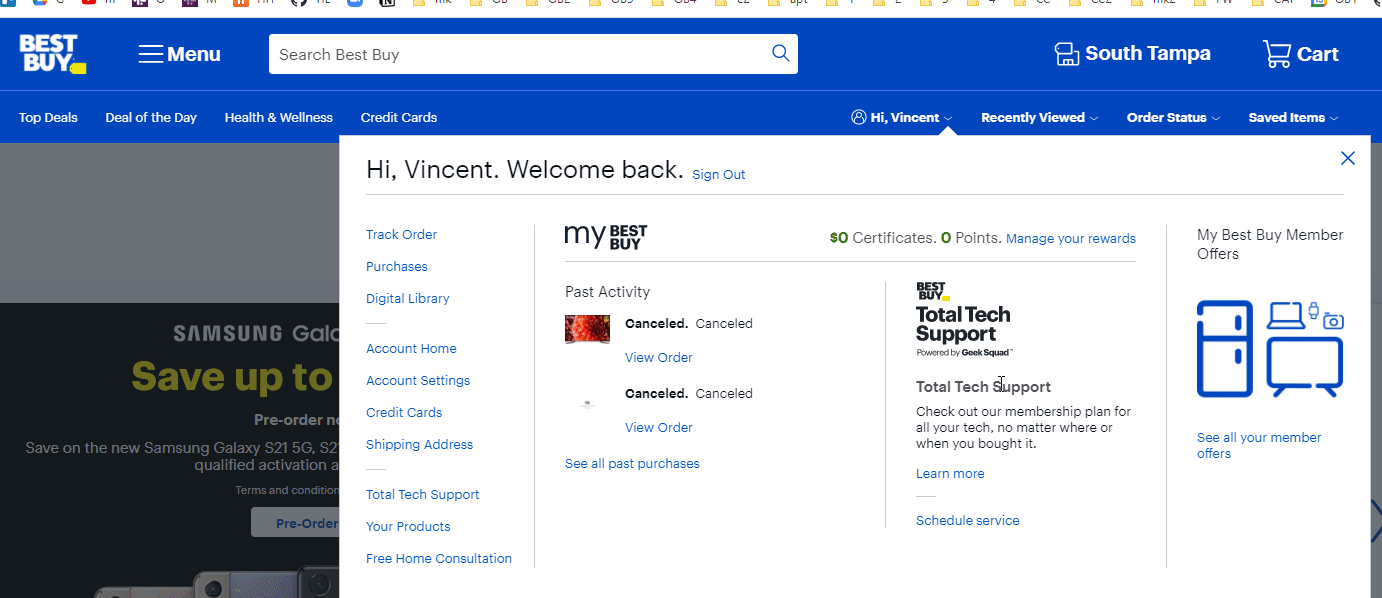
Task: Click the store icon beside South Tampa
Action: pyautogui.click(x=1067, y=54)
